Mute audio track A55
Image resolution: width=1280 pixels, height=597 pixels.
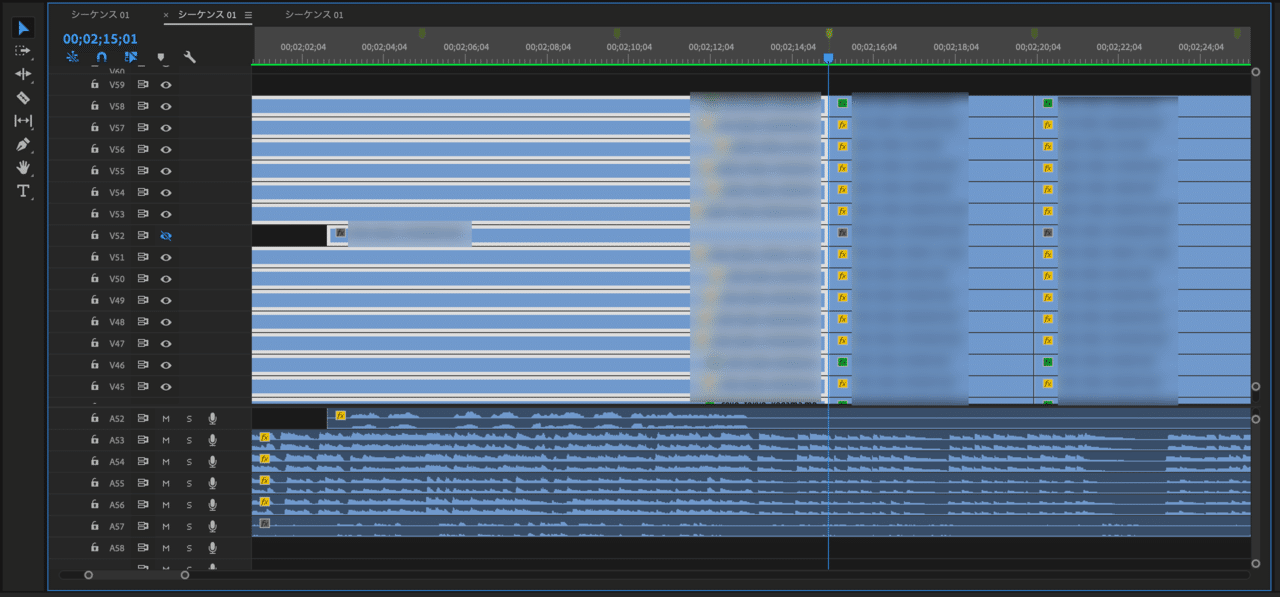tap(166, 483)
